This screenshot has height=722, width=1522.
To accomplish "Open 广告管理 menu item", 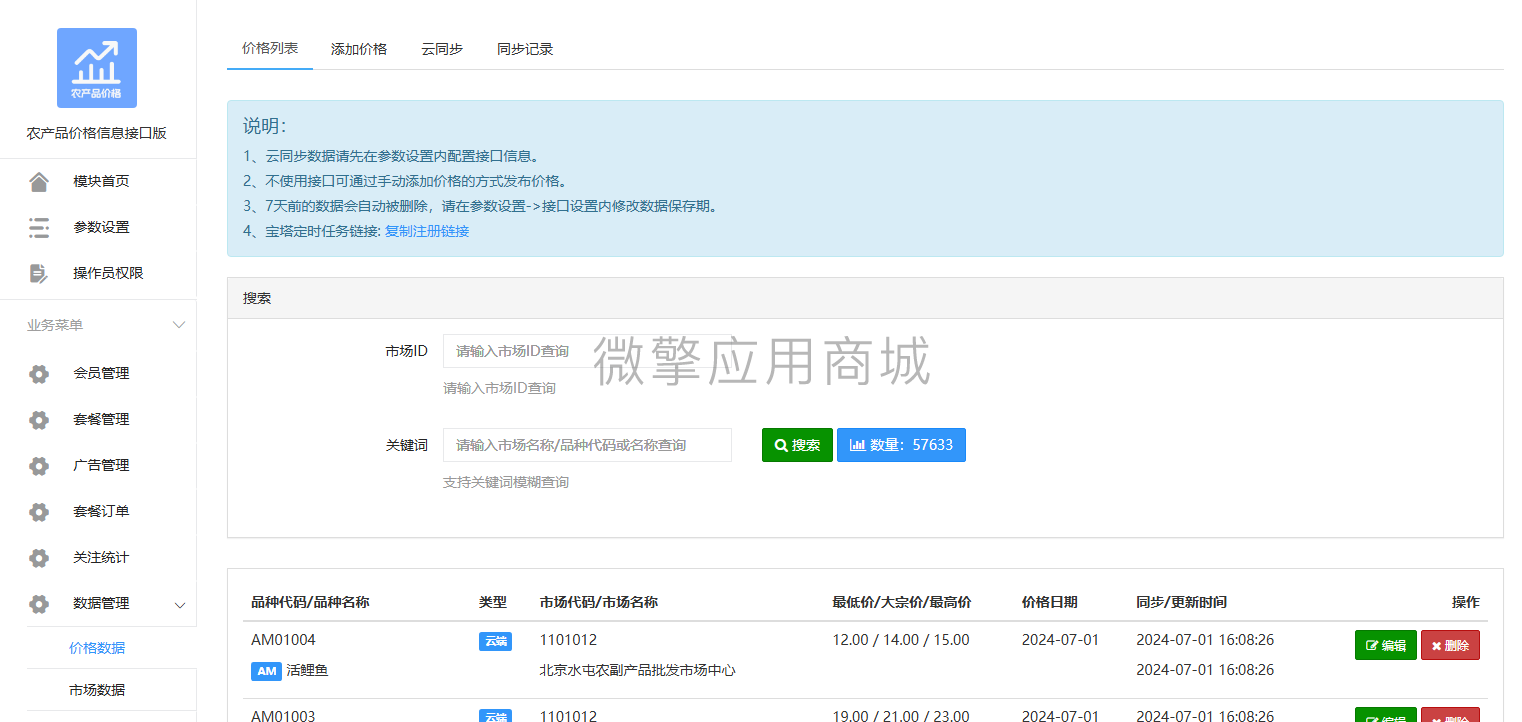I will pyautogui.click(x=101, y=465).
